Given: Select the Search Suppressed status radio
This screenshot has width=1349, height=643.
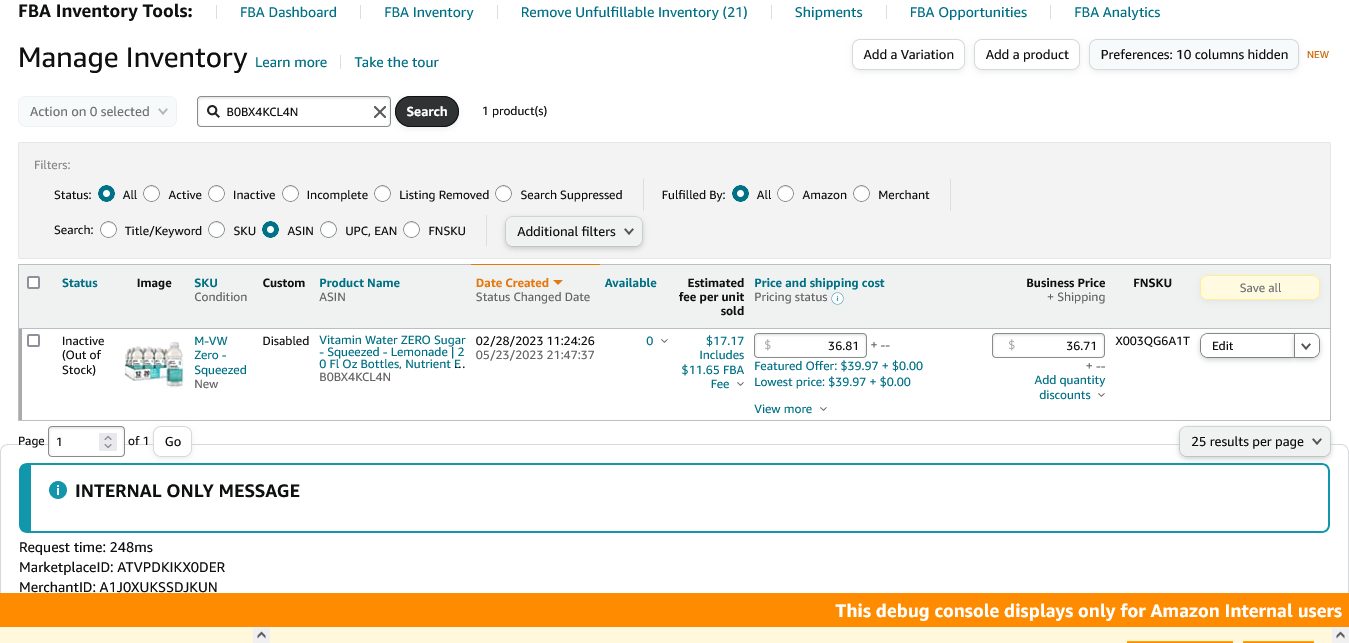Looking at the screenshot, I should 504,194.
